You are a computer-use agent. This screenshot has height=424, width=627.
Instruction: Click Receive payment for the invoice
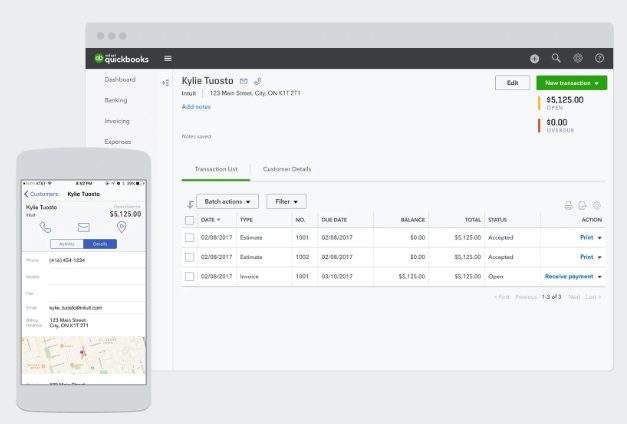[x=569, y=276]
